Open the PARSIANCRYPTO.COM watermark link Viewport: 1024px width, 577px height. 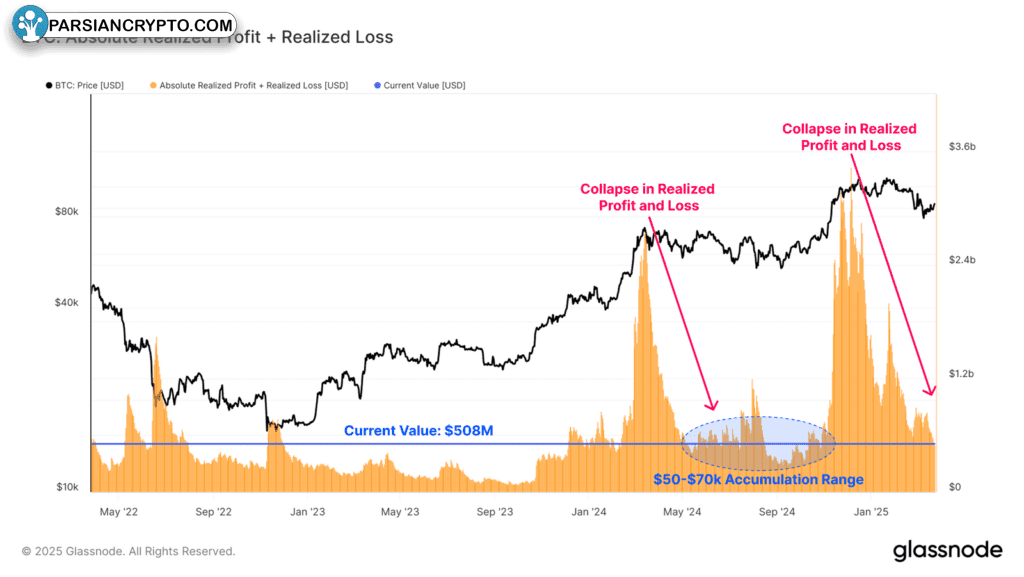tap(140, 25)
